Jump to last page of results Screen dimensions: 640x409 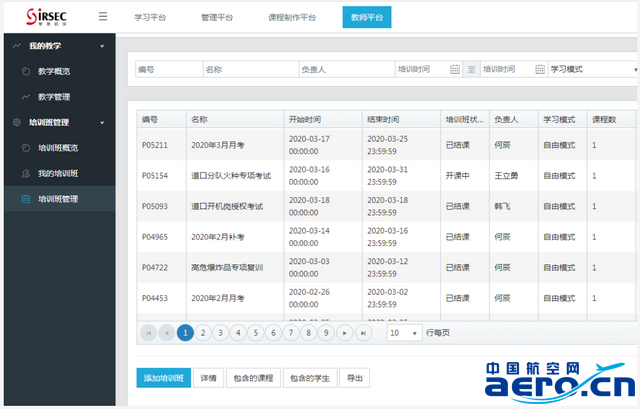click(363, 333)
